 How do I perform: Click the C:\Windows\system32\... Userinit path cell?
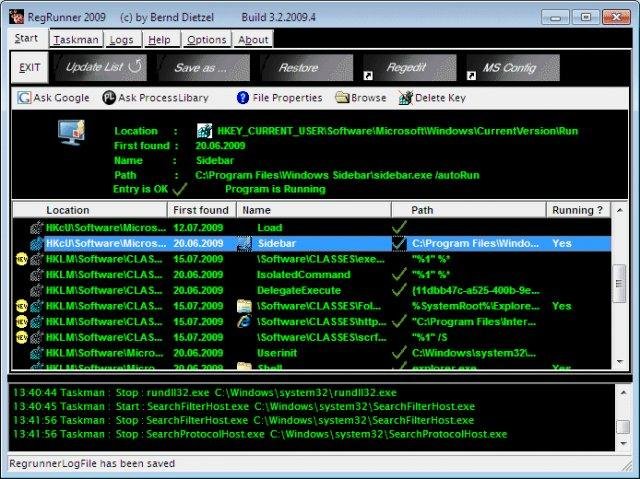[474, 353]
